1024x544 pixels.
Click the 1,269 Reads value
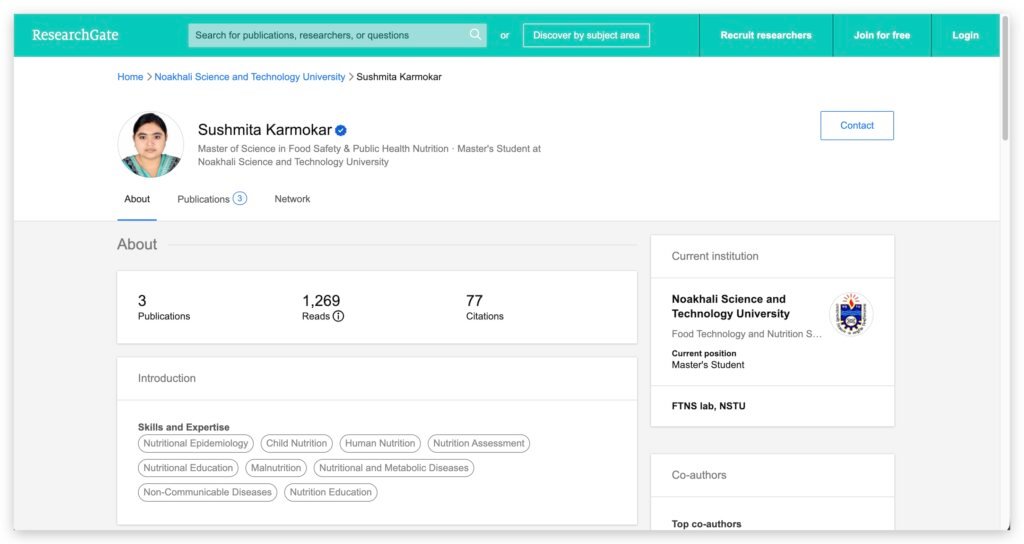coord(321,300)
